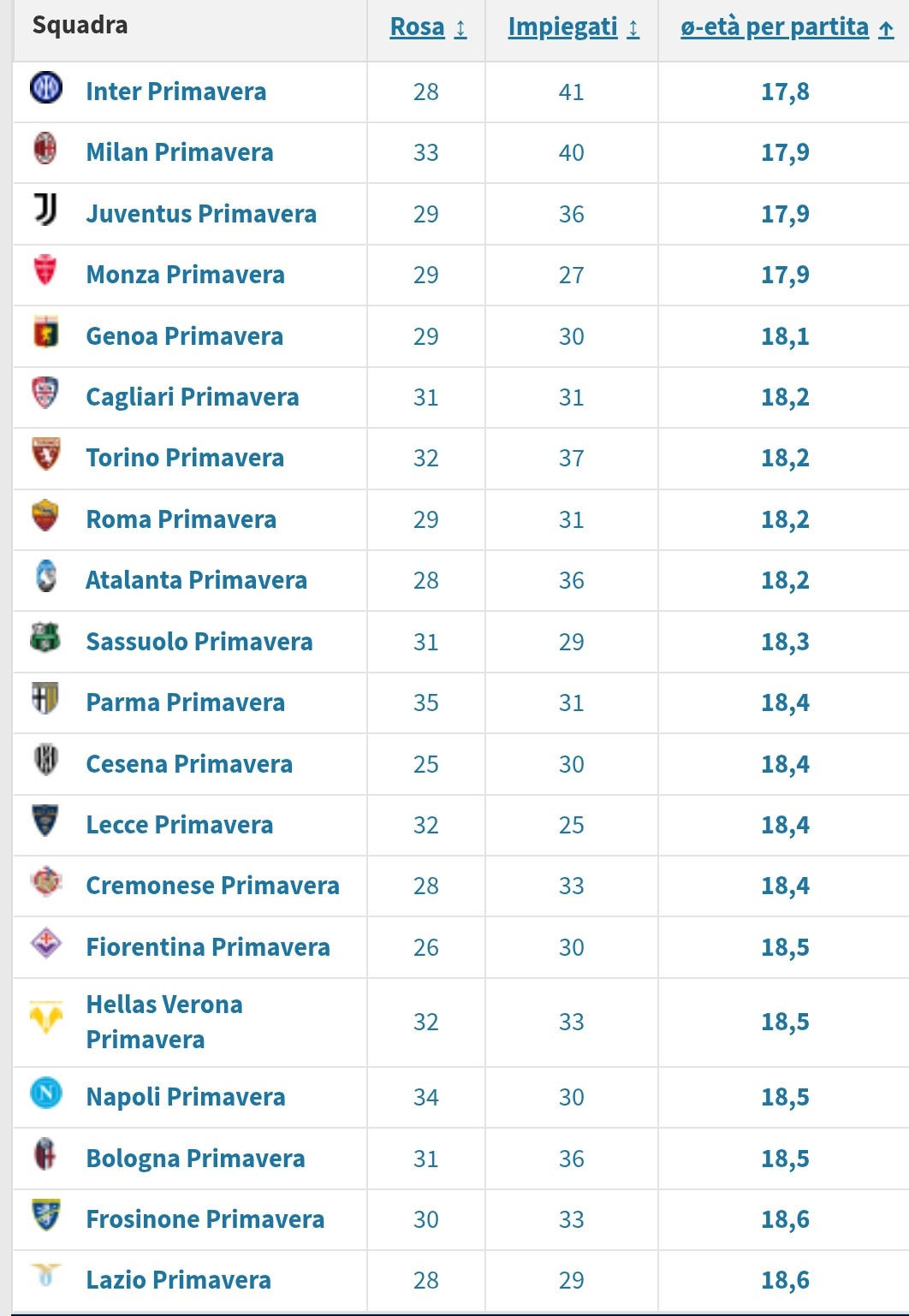
Task: Click the Lazio Primavera club crest
Action: 46,1276
